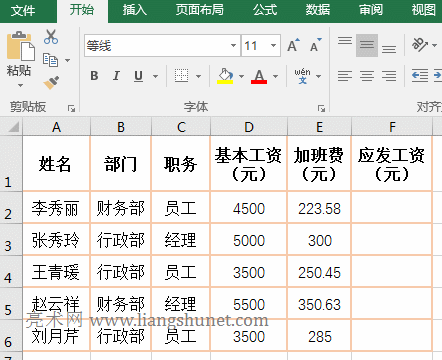The height and width of the screenshot is (360, 442).
Task: Switch to the 审阅 tab
Action: click(371, 10)
